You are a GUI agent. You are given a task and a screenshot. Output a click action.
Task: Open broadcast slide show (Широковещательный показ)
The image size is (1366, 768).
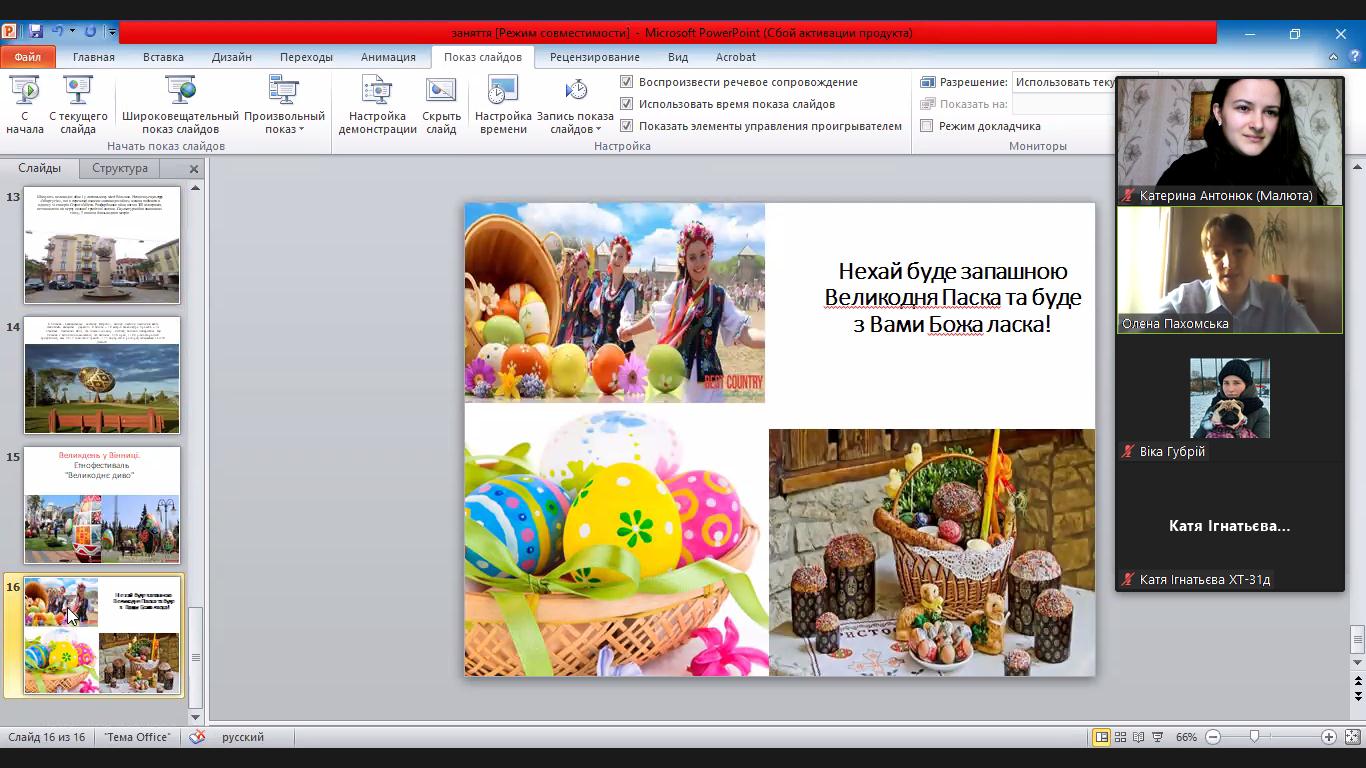[x=180, y=104]
